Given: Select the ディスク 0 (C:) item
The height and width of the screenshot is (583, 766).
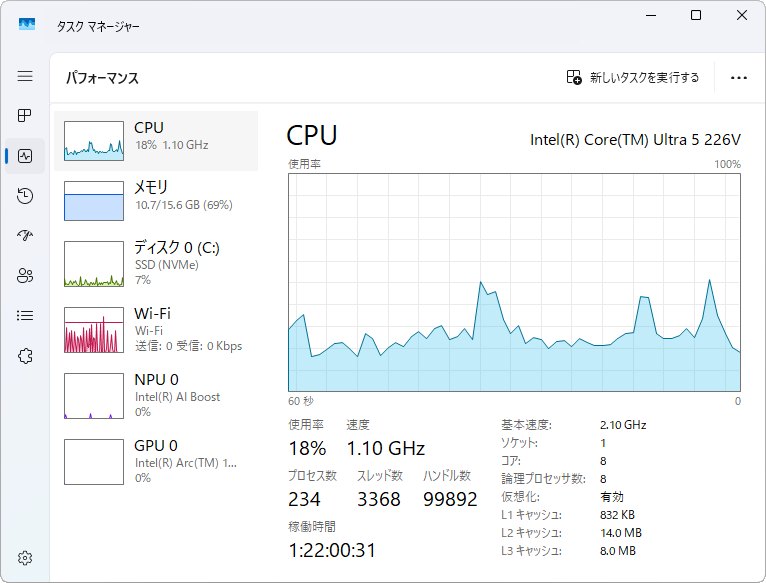Looking at the screenshot, I should [x=156, y=264].
